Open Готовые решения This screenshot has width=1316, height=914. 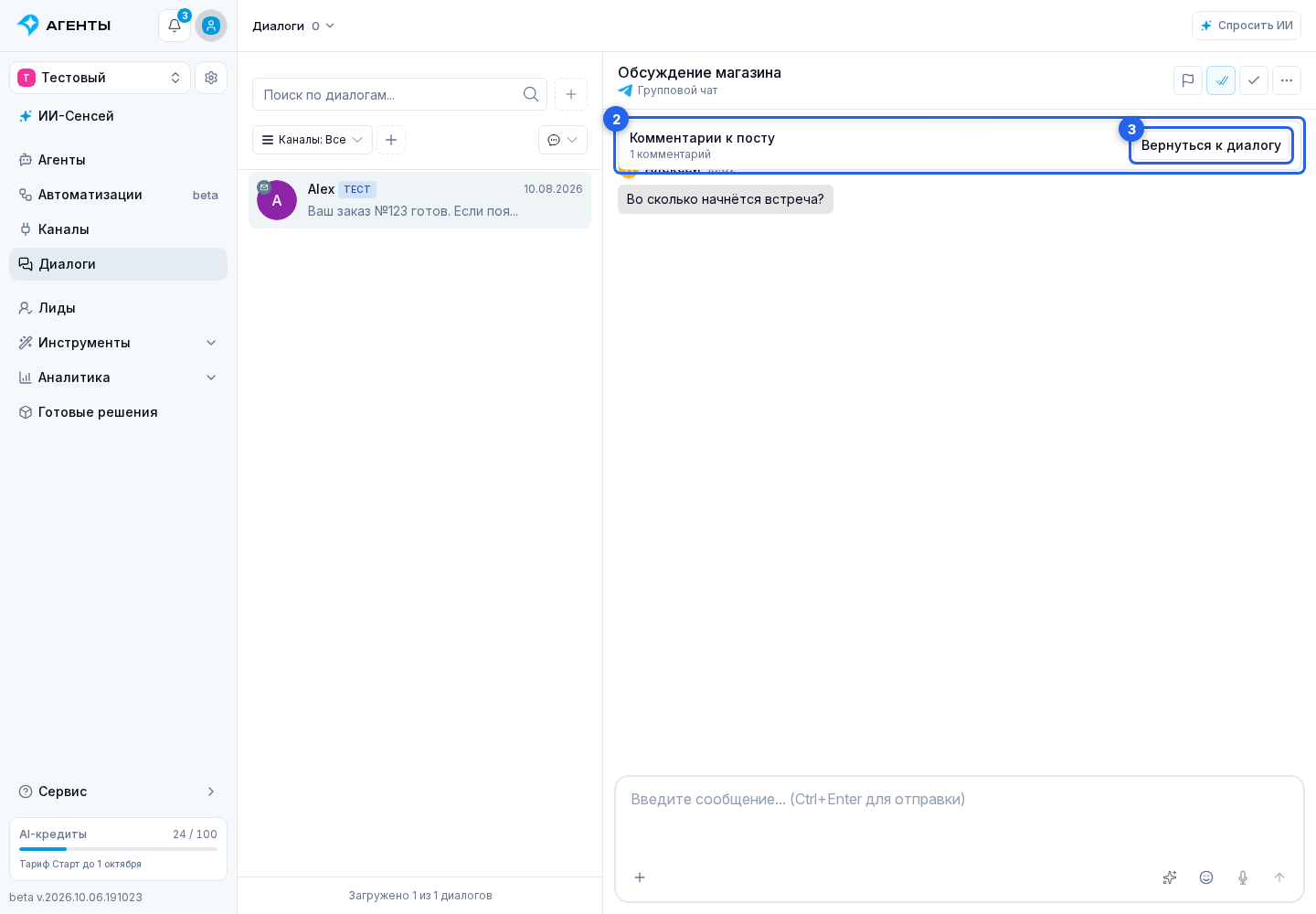pyautogui.click(x=118, y=412)
